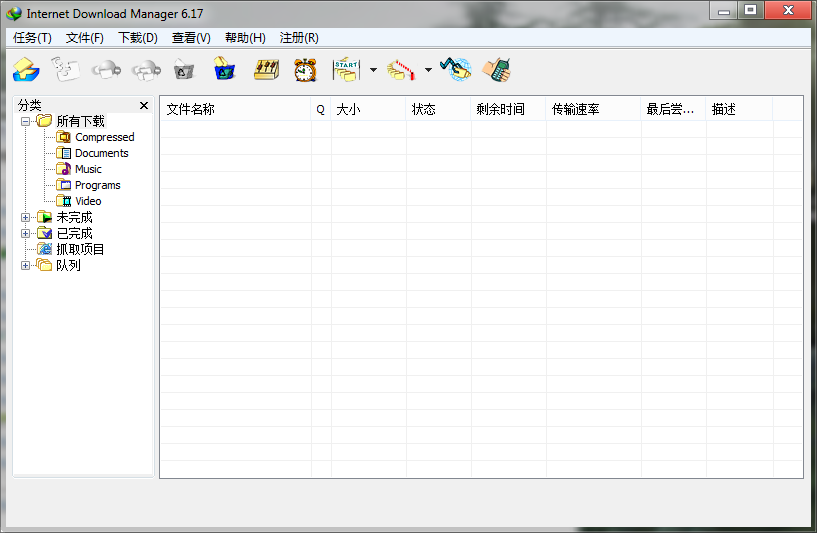Open the 注册(R) menu

pos(299,38)
